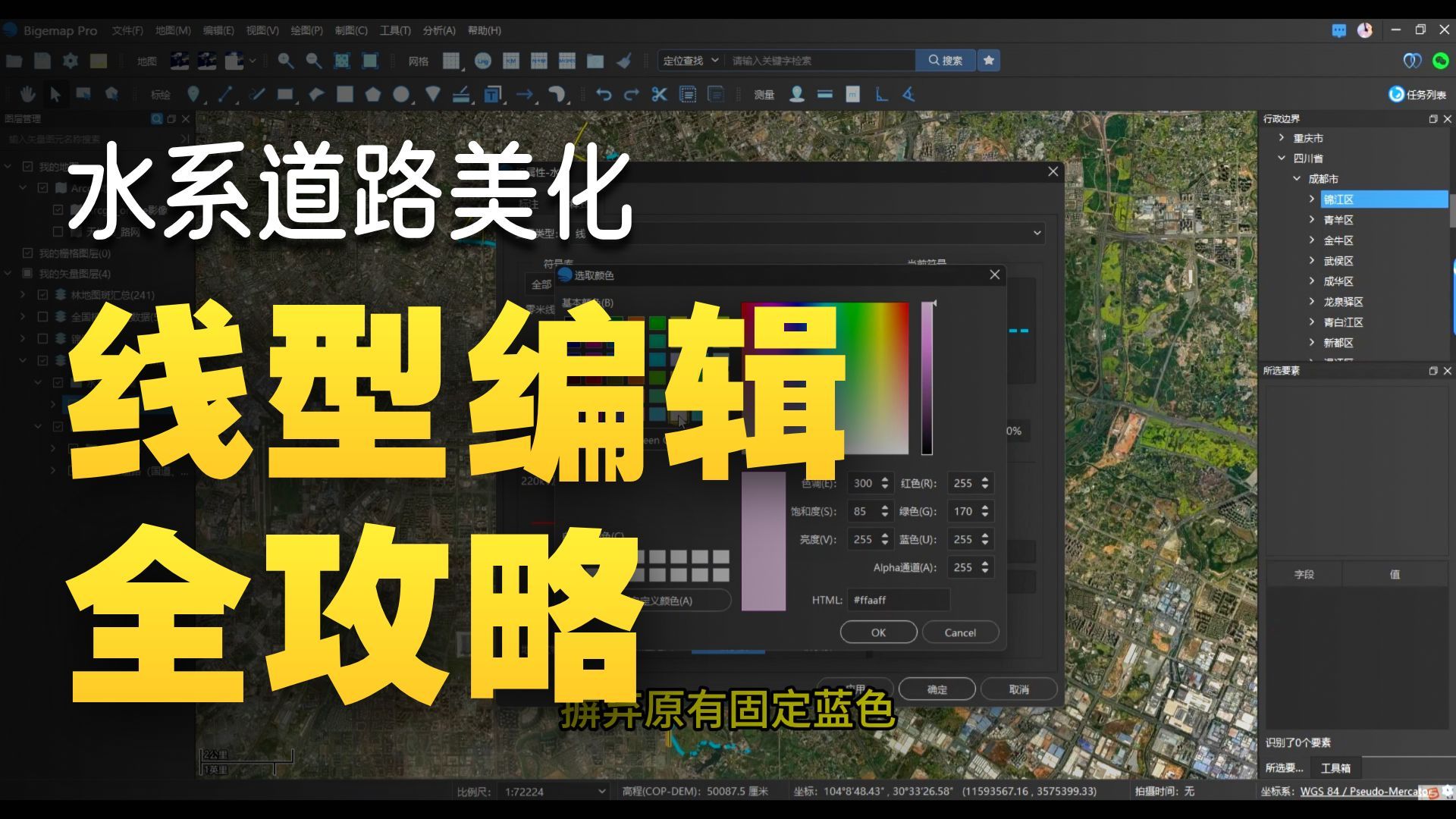This screenshot has width=1456, height=819.
Task: Select the point marker drawing tool
Action: (194, 94)
